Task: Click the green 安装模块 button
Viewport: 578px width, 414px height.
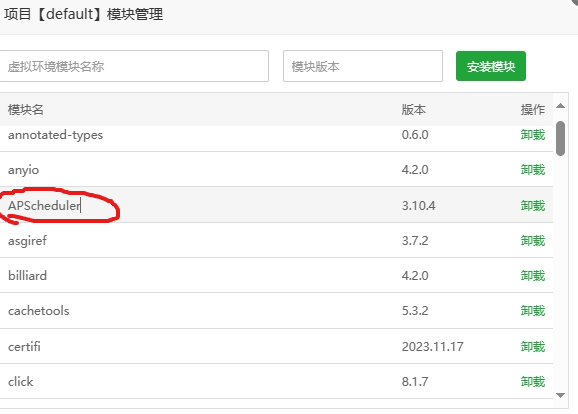Action: [491, 66]
